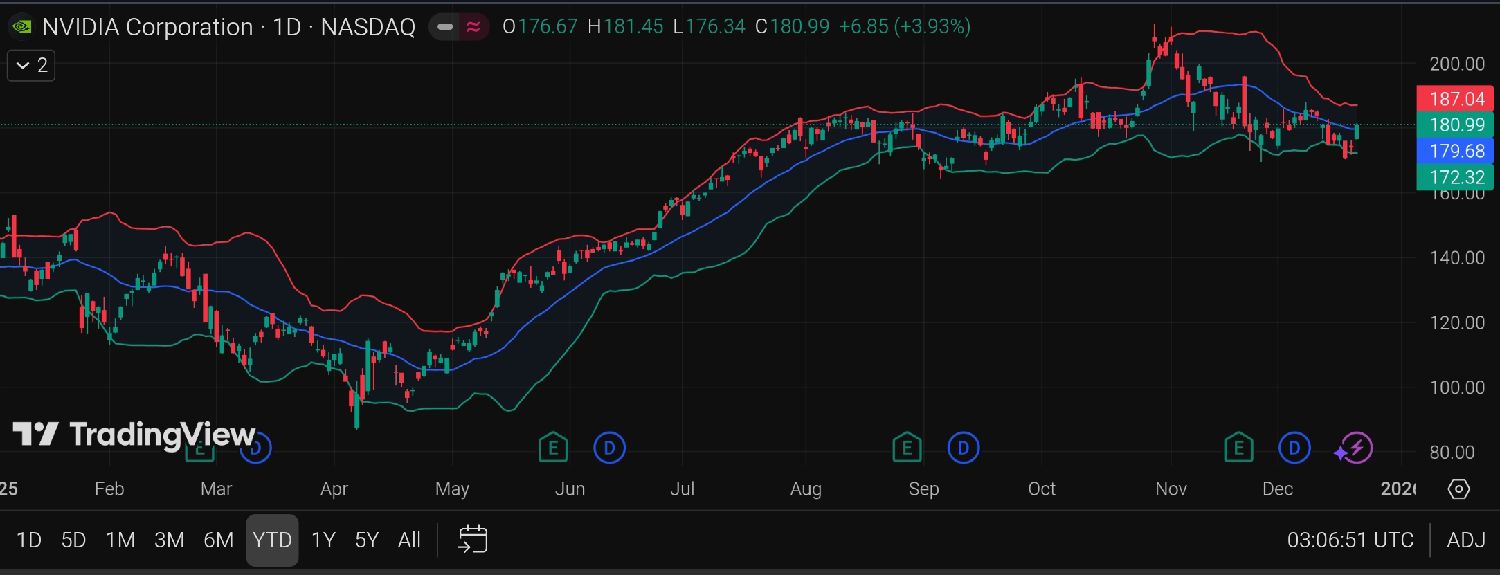This screenshot has width=1500, height=575.
Task: Click the TradingView logo link
Action: point(134,435)
